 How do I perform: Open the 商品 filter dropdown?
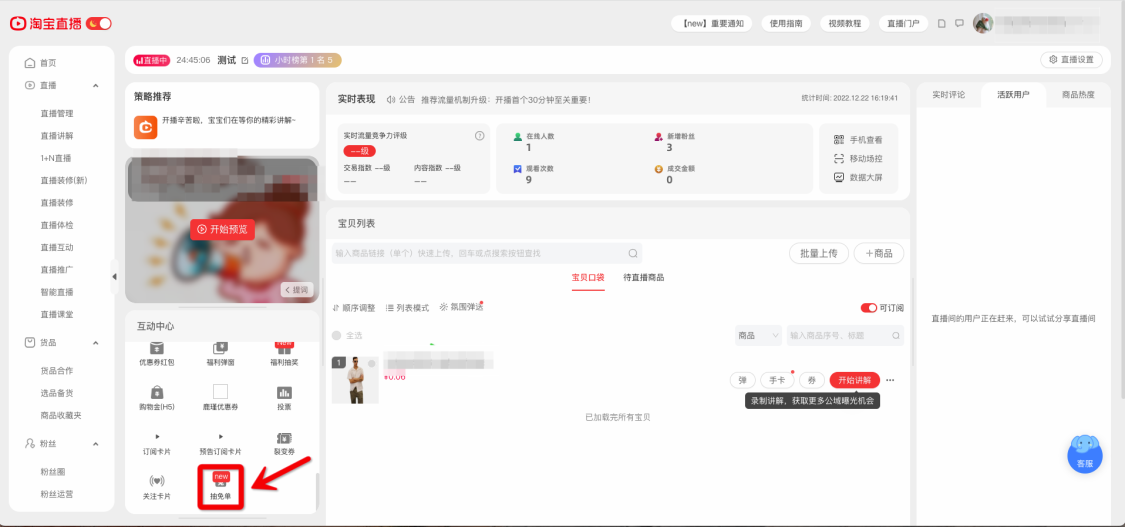point(758,335)
